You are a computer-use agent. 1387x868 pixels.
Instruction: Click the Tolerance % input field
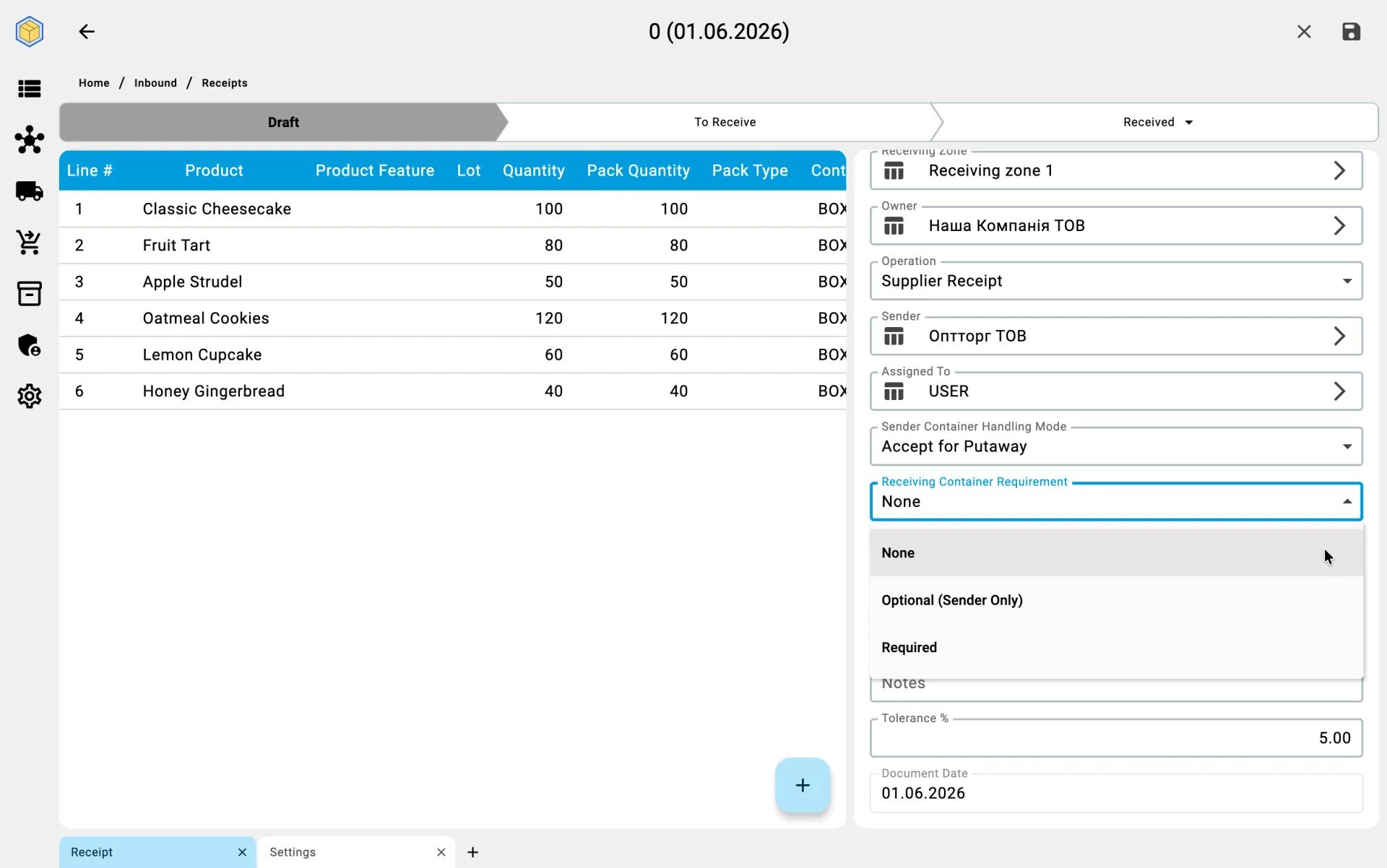[1116, 738]
